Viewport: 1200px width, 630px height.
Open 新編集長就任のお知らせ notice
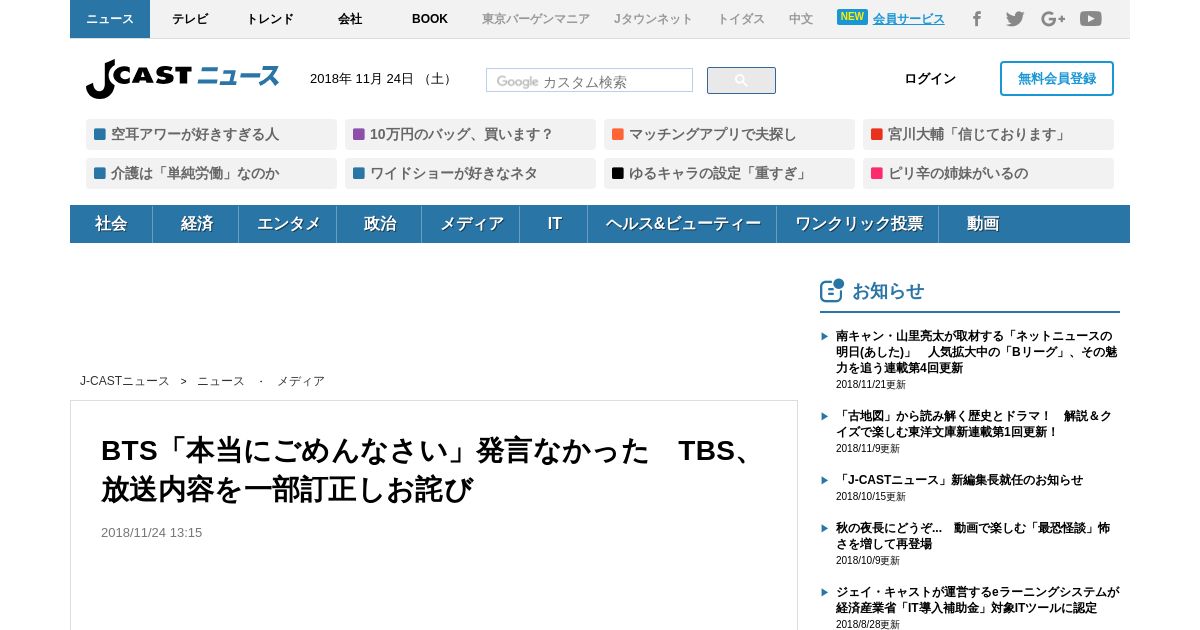tap(959, 480)
